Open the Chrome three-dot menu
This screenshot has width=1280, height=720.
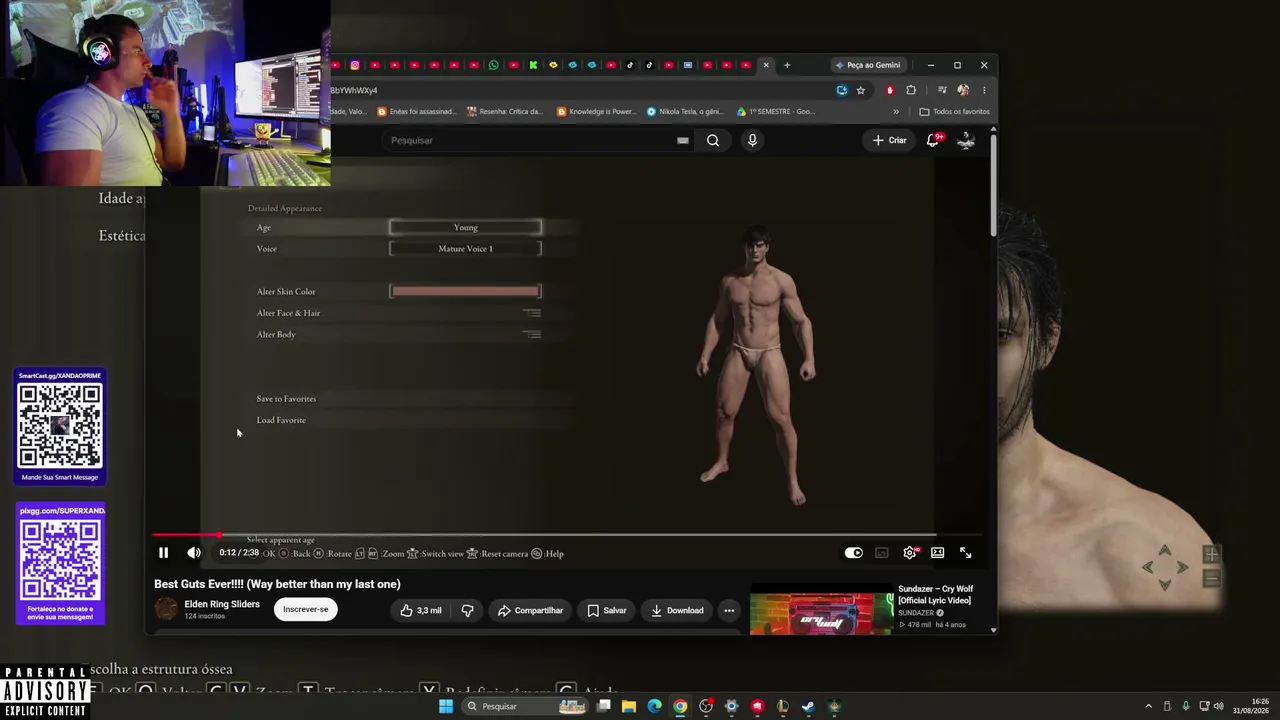pos(984,90)
